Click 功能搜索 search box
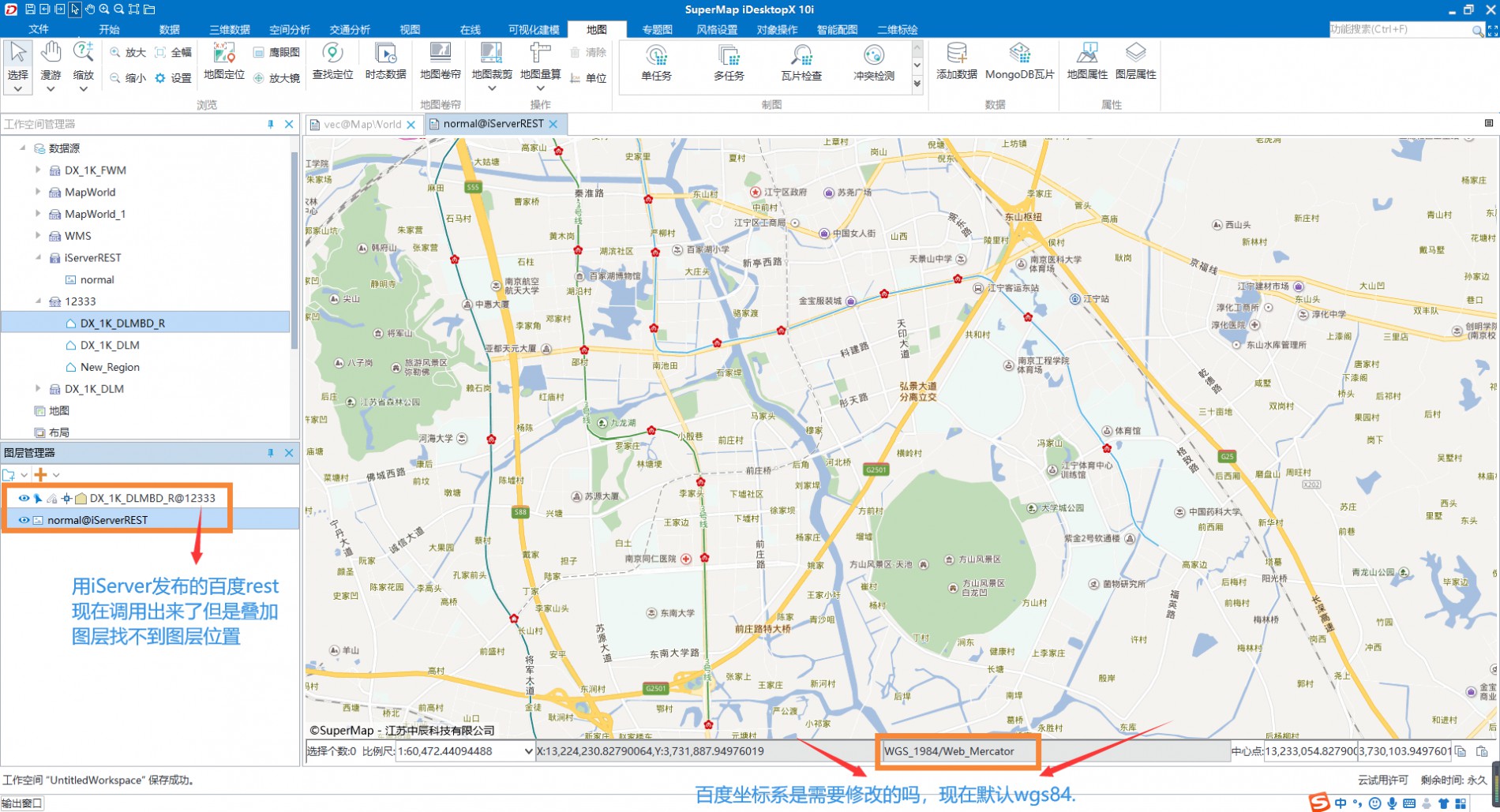Viewport: 1500px width, 812px height. 1399,29
